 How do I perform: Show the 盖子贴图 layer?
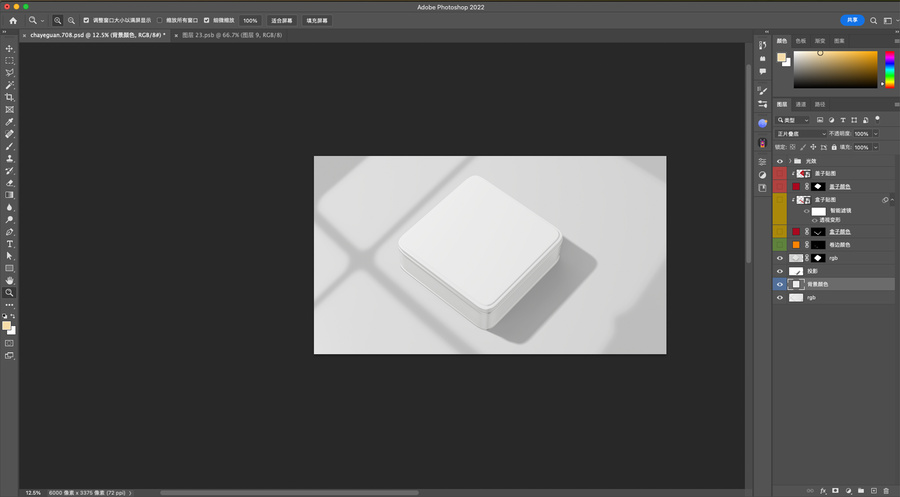[x=779, y=173]
